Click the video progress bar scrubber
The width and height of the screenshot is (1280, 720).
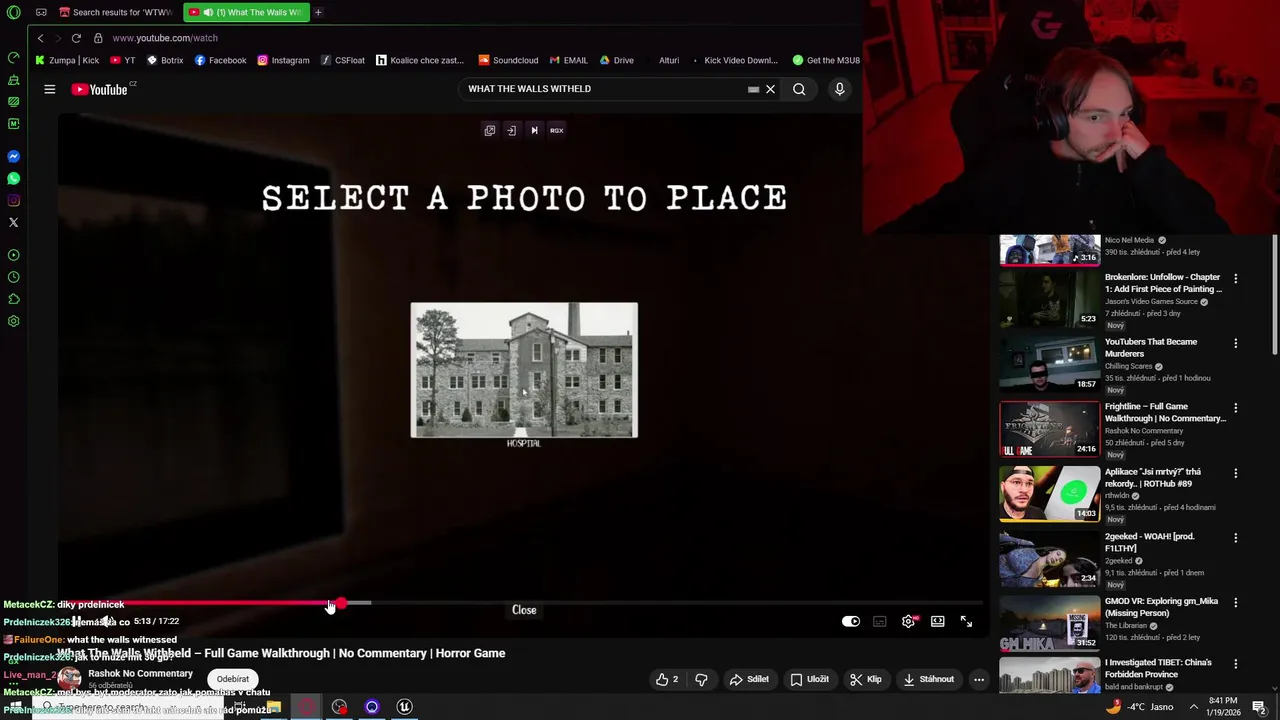[x=341, y=603]
